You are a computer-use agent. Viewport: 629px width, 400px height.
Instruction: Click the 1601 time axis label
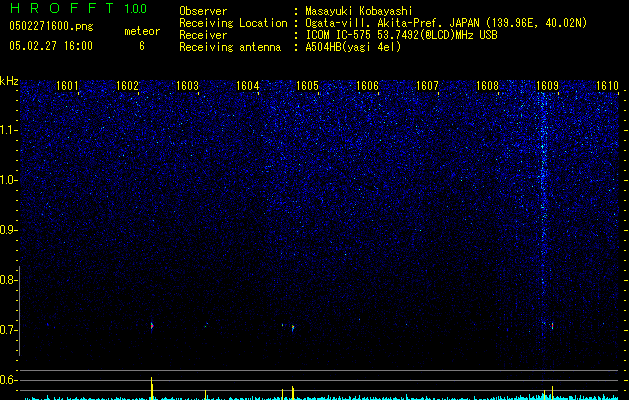[x=67, y=86]
